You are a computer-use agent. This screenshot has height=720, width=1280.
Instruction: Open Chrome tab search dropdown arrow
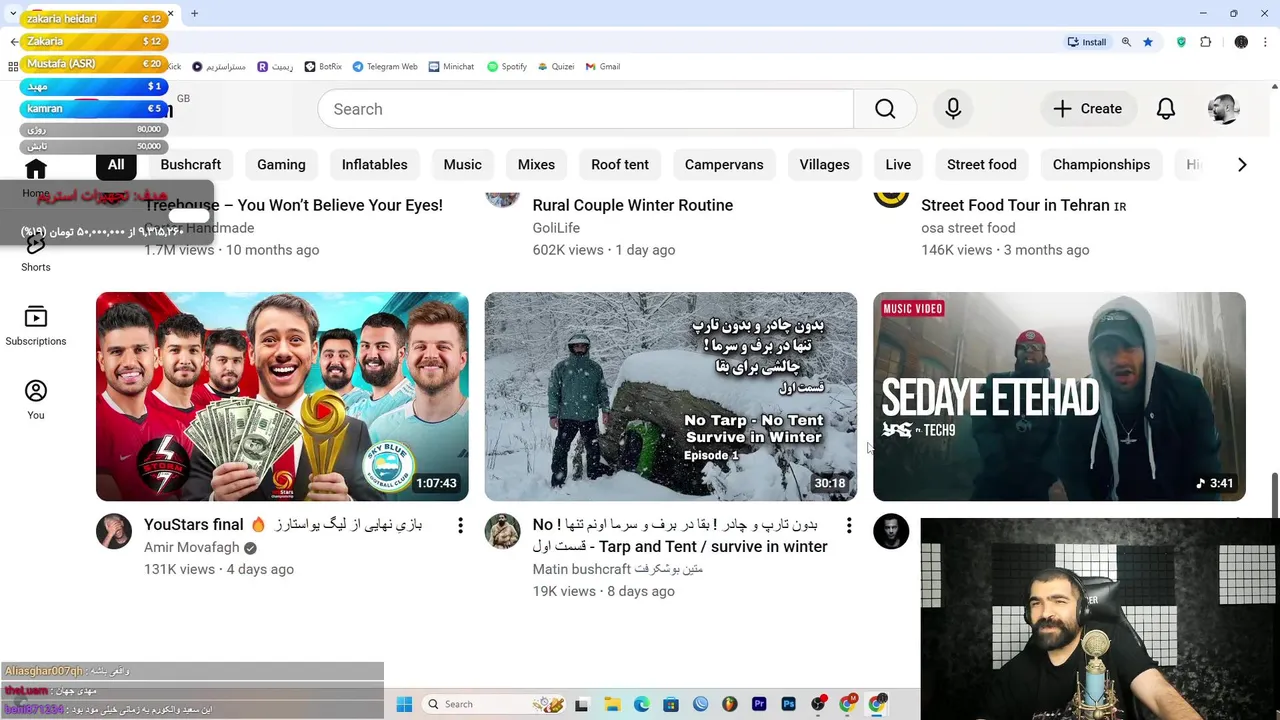14,13
